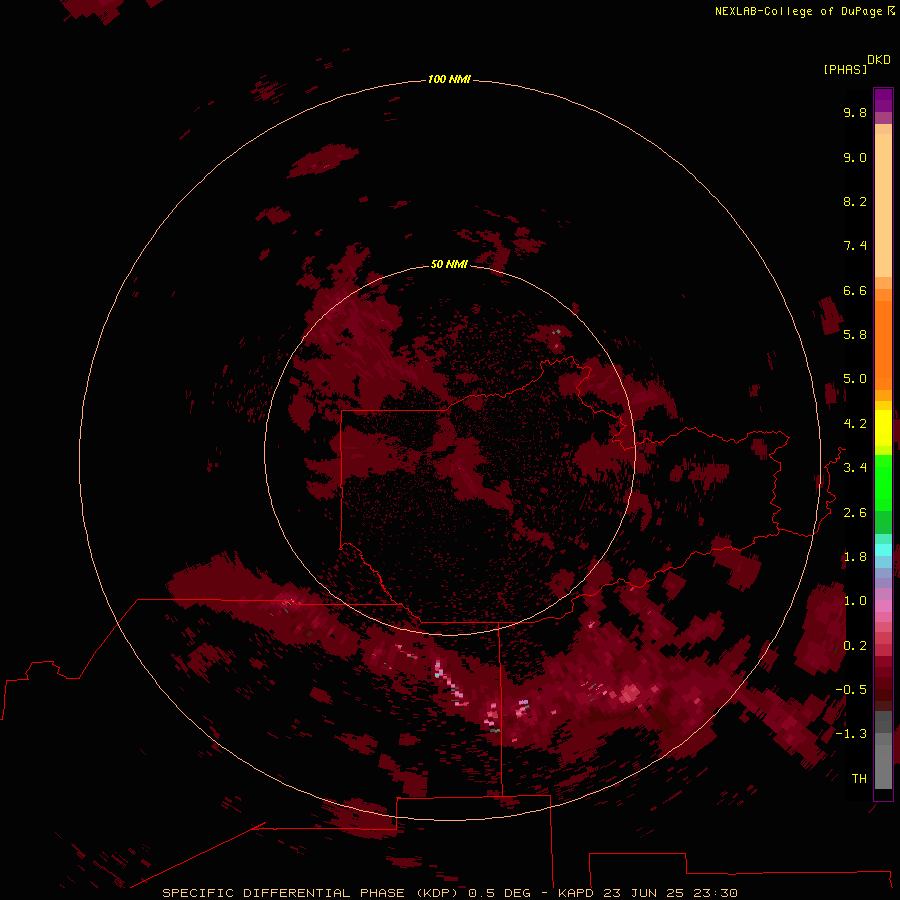Click the 8.2 value on the color scale
The width and height of the screenshot is (900, 900).
pyautogui.click(x=855, y=201)
